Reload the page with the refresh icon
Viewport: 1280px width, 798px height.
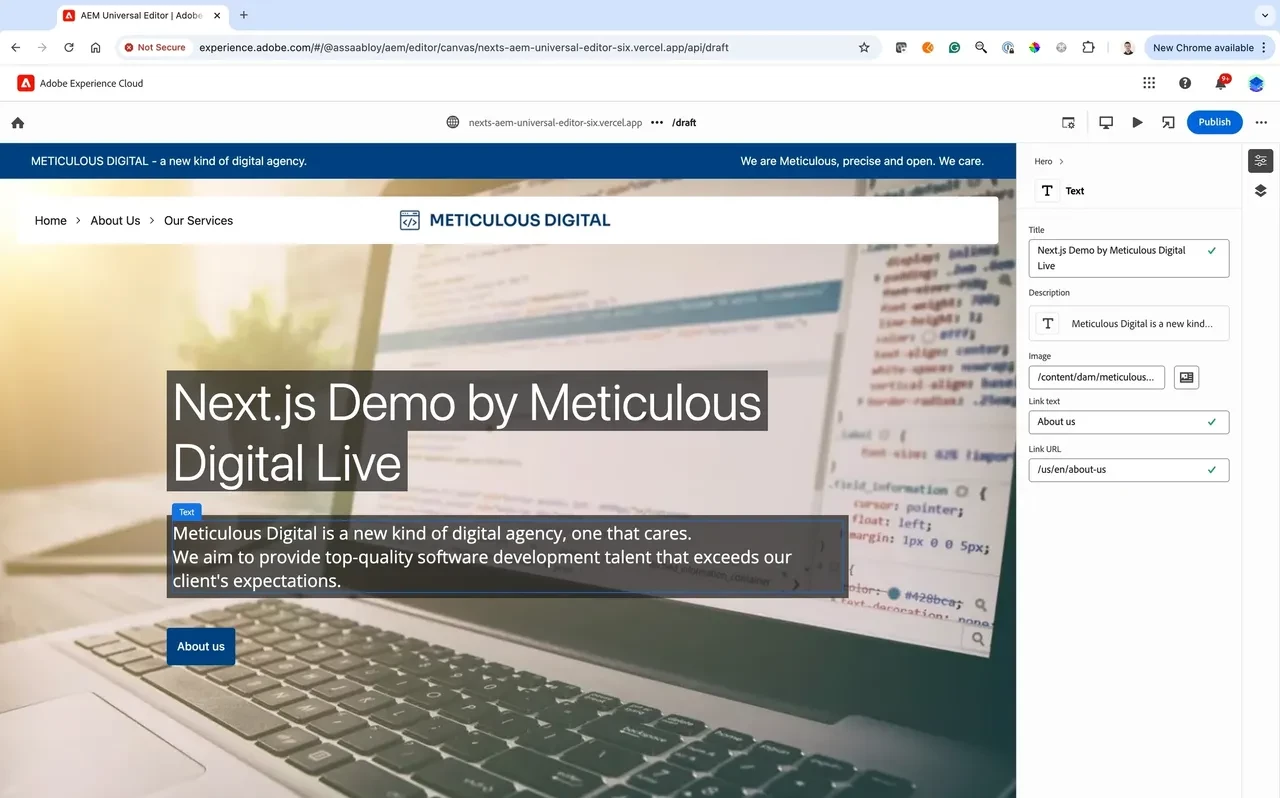[x=69, y=47]
